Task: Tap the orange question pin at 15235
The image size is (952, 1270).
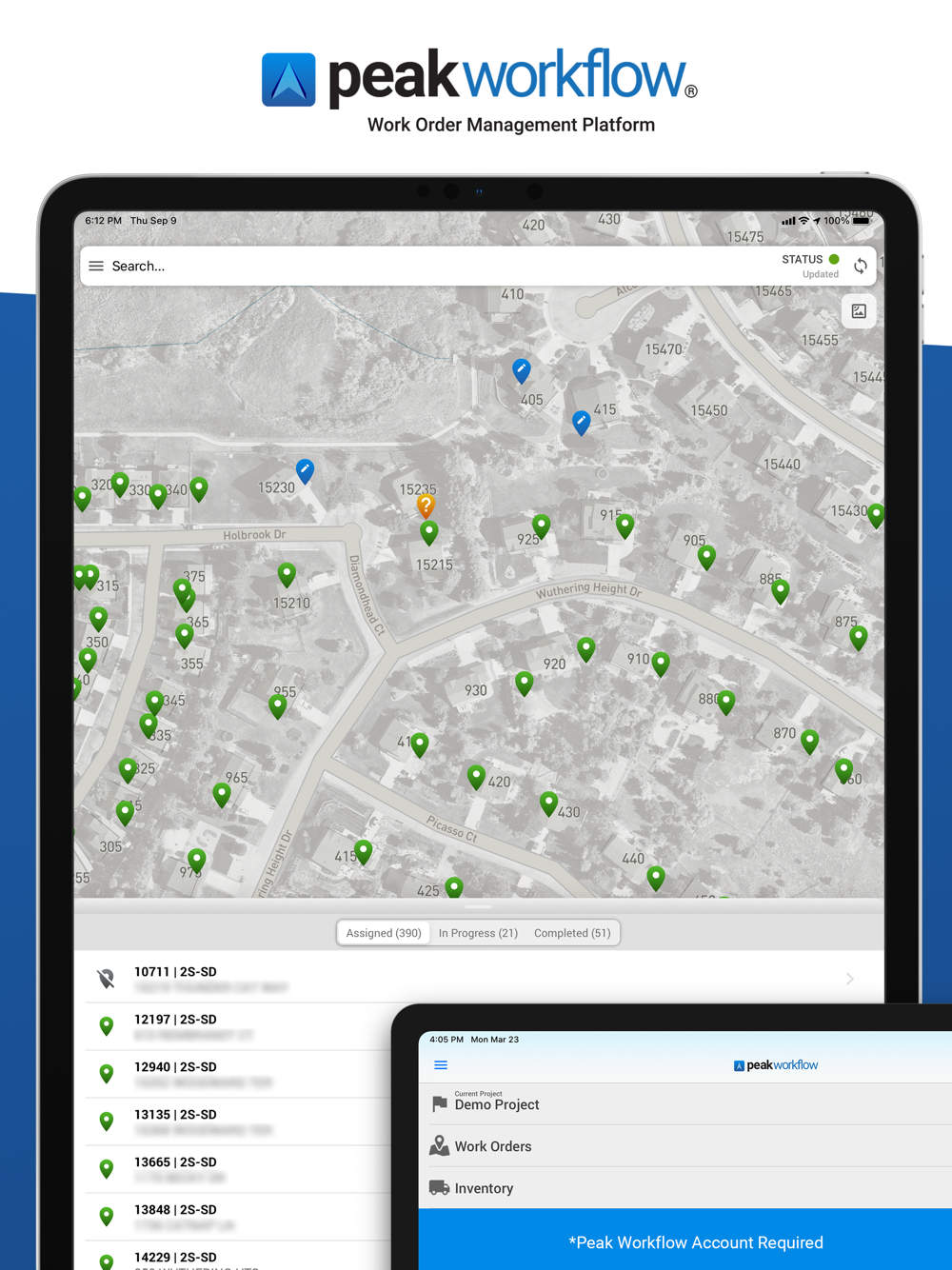Action: (426, 506)
